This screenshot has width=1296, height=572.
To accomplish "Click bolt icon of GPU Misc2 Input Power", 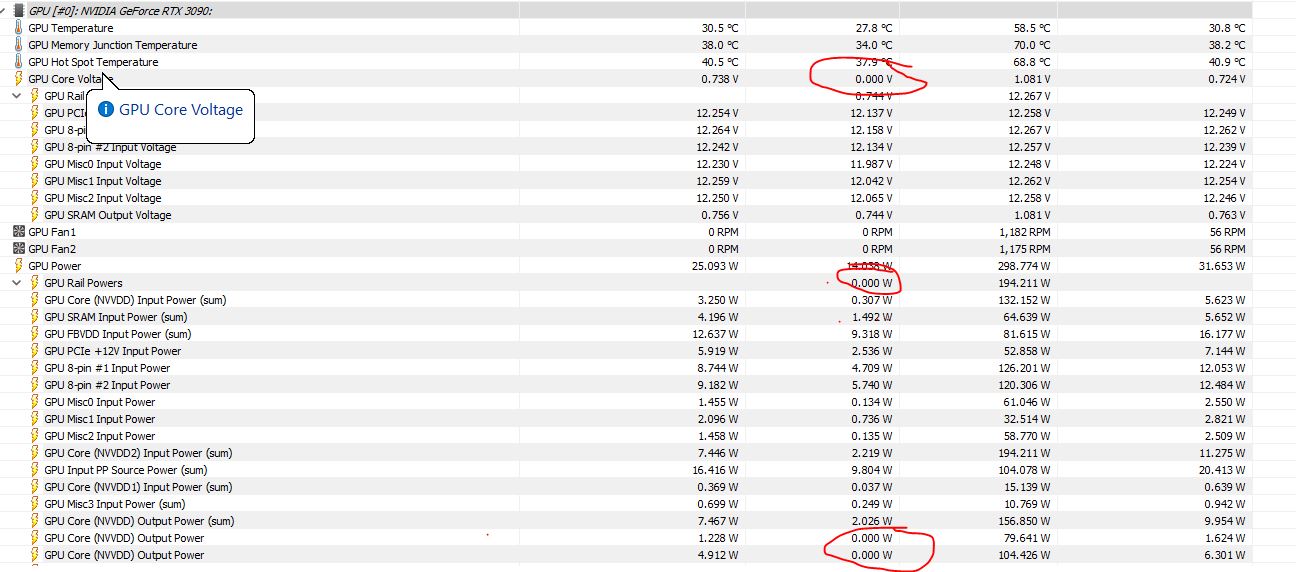I will coord(35,436).
